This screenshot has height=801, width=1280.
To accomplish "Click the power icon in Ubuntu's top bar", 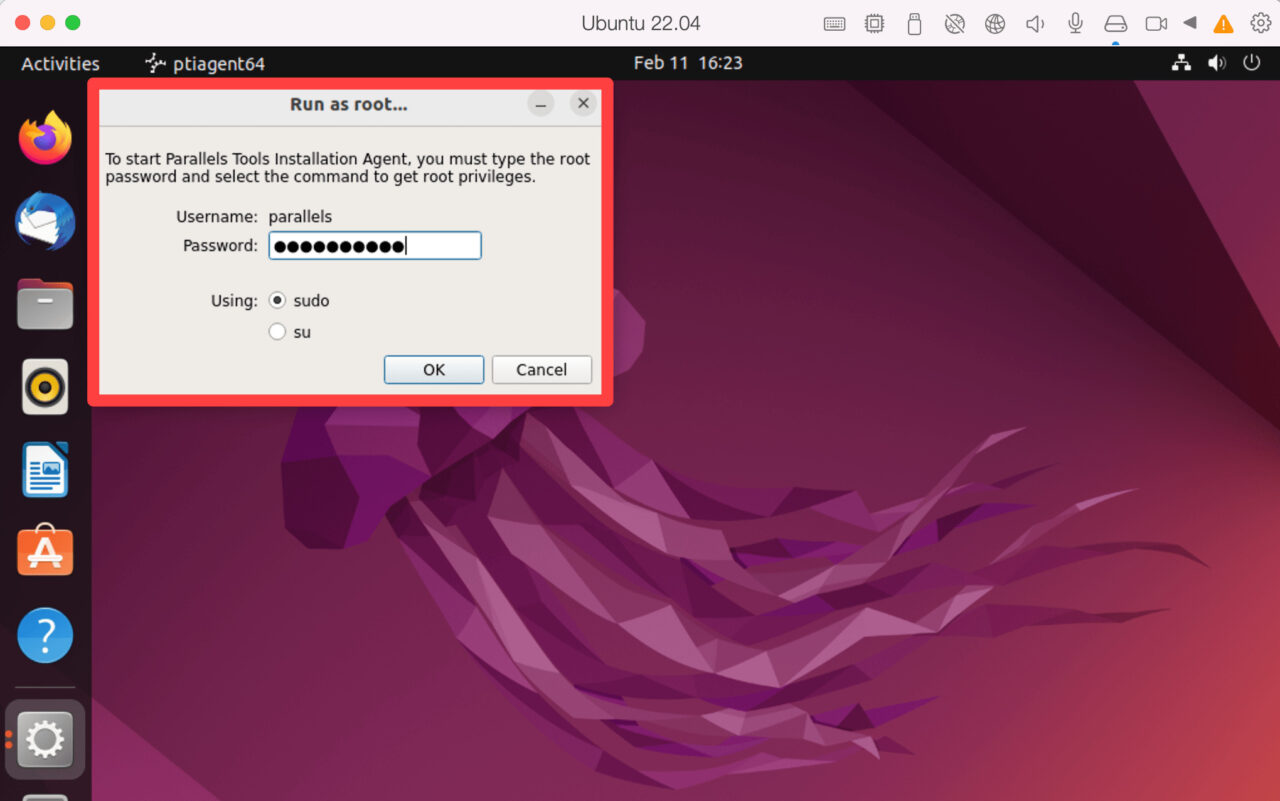I will (x=1252, y=63).
